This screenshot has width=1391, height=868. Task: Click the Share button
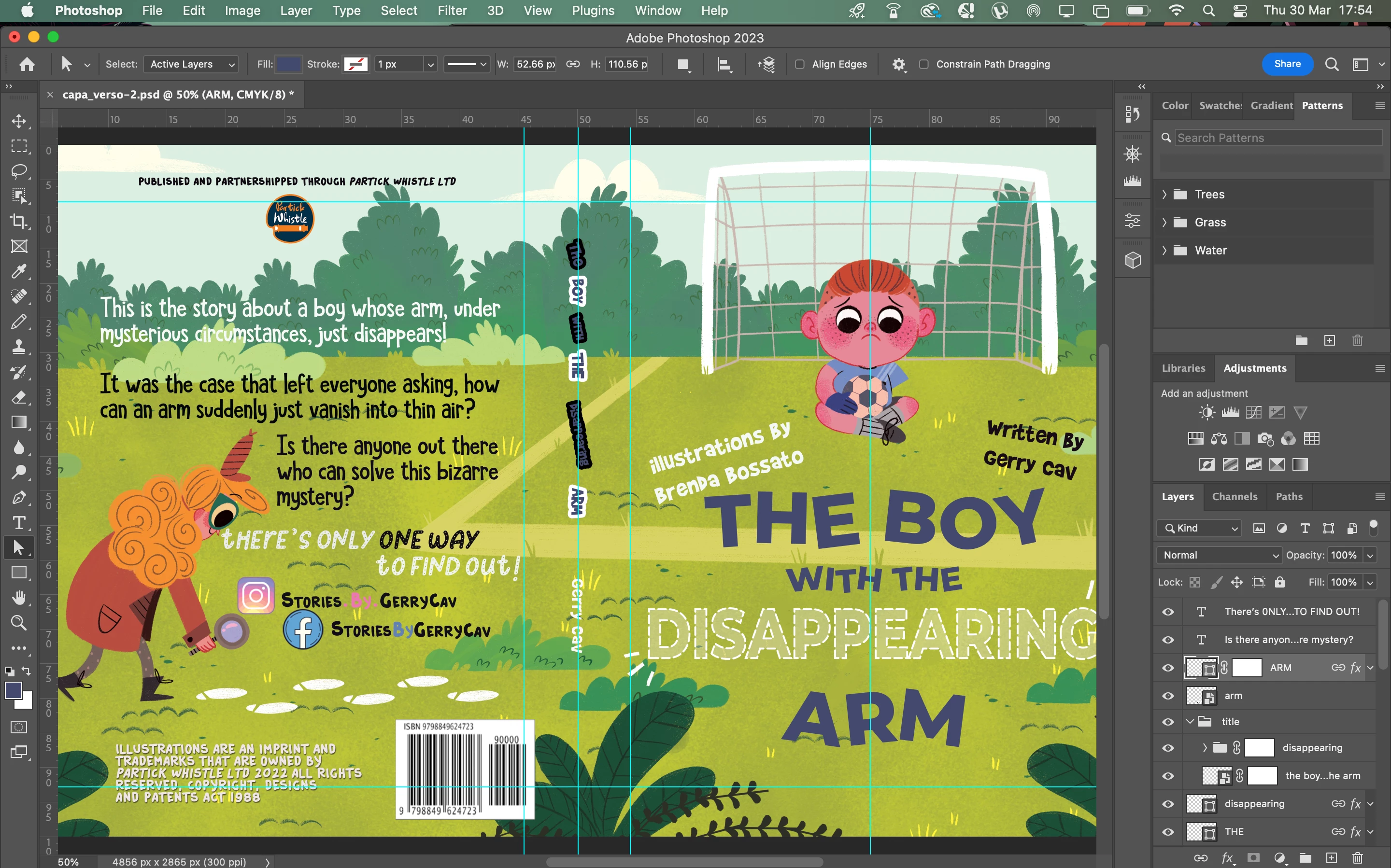click(x=1287, y=64)
